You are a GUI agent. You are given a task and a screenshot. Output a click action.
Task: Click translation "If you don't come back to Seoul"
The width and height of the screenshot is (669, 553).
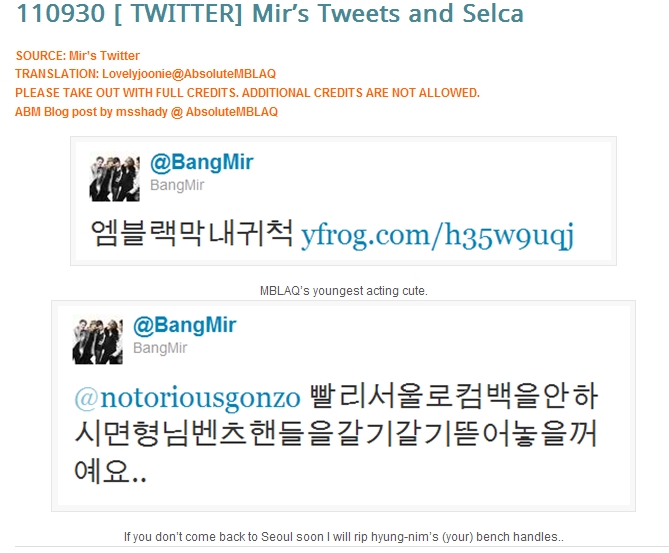pos(343,537)
